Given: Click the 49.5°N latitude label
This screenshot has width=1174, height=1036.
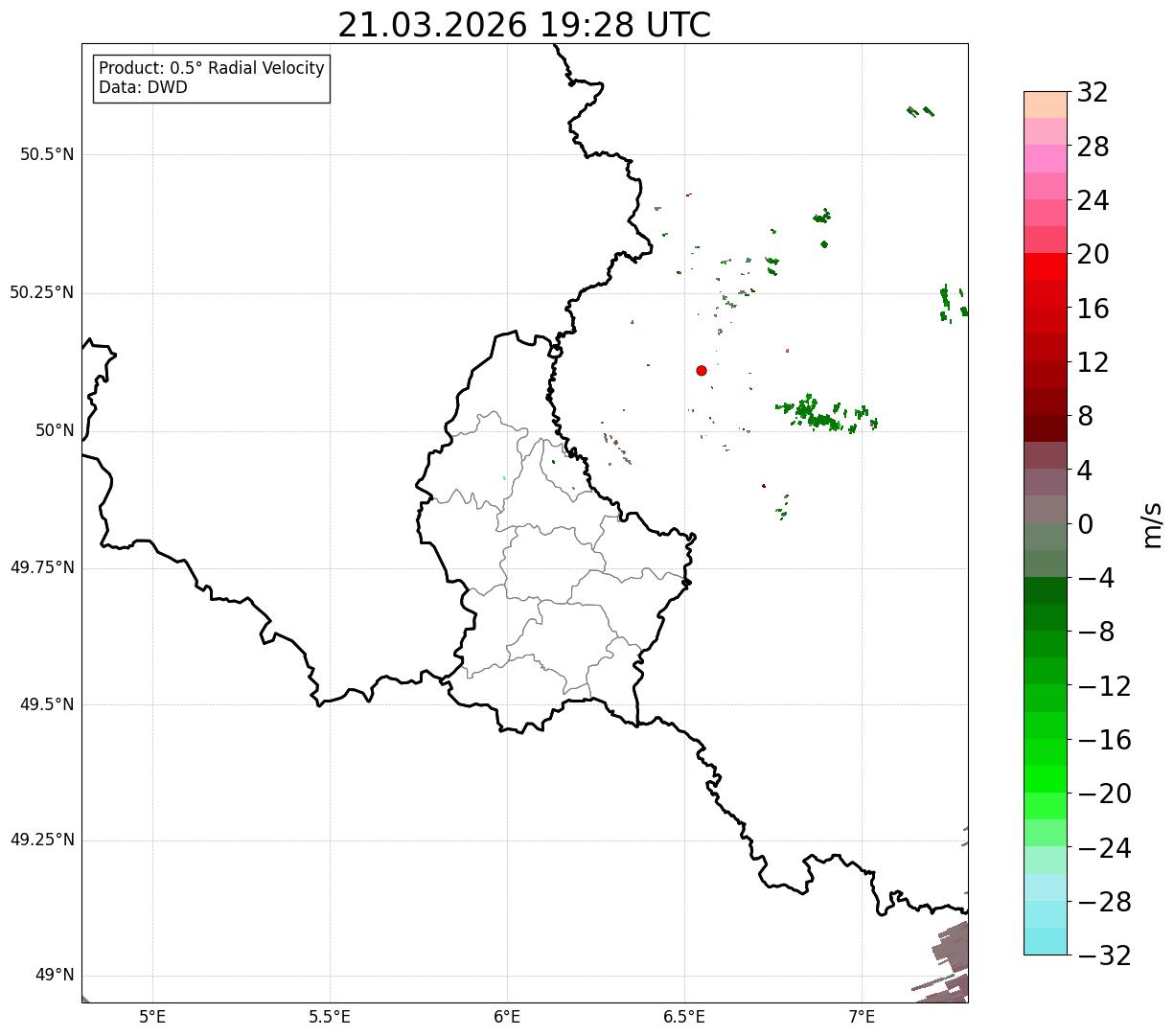Looking at the screenshot, I should [x=47, y=704].
